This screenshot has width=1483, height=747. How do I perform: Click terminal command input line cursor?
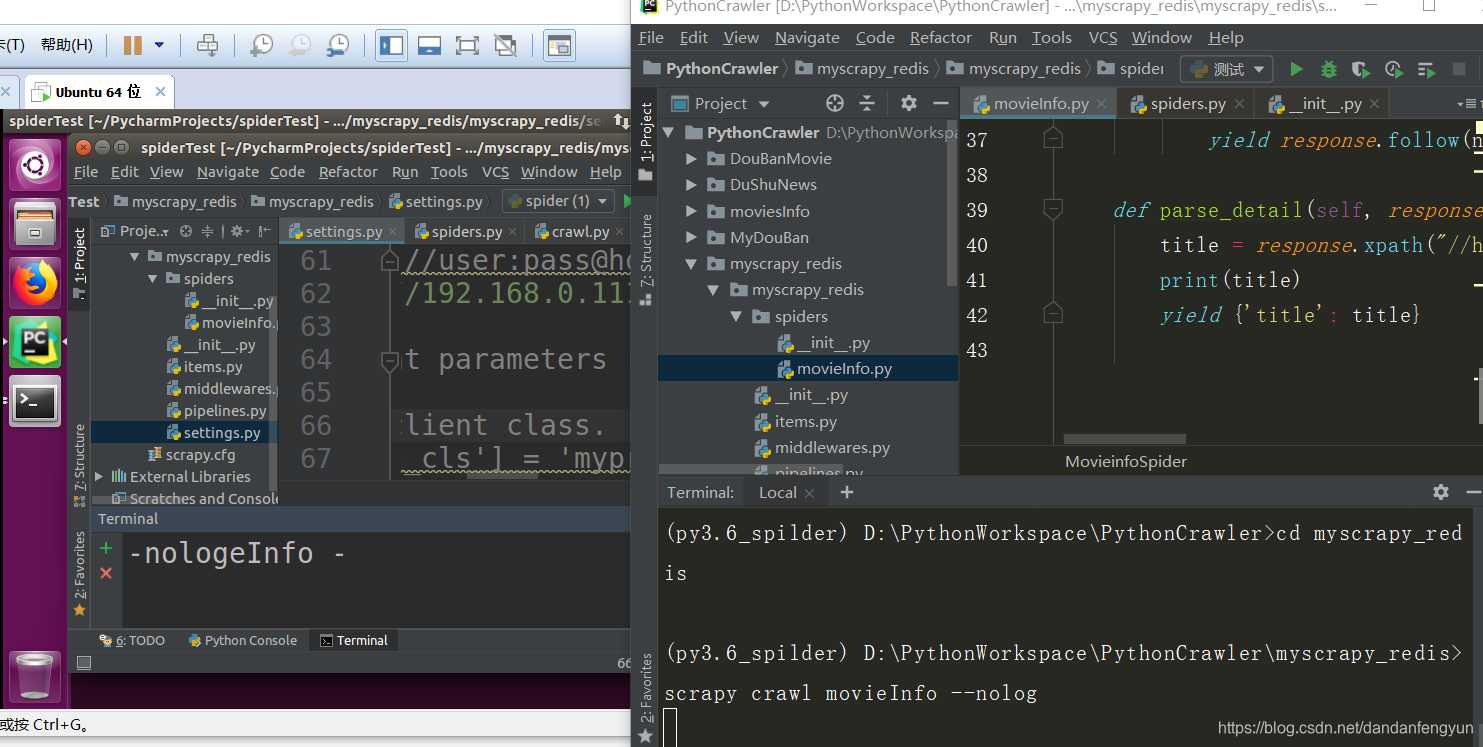pyautogui.click(x=670, y=727)
